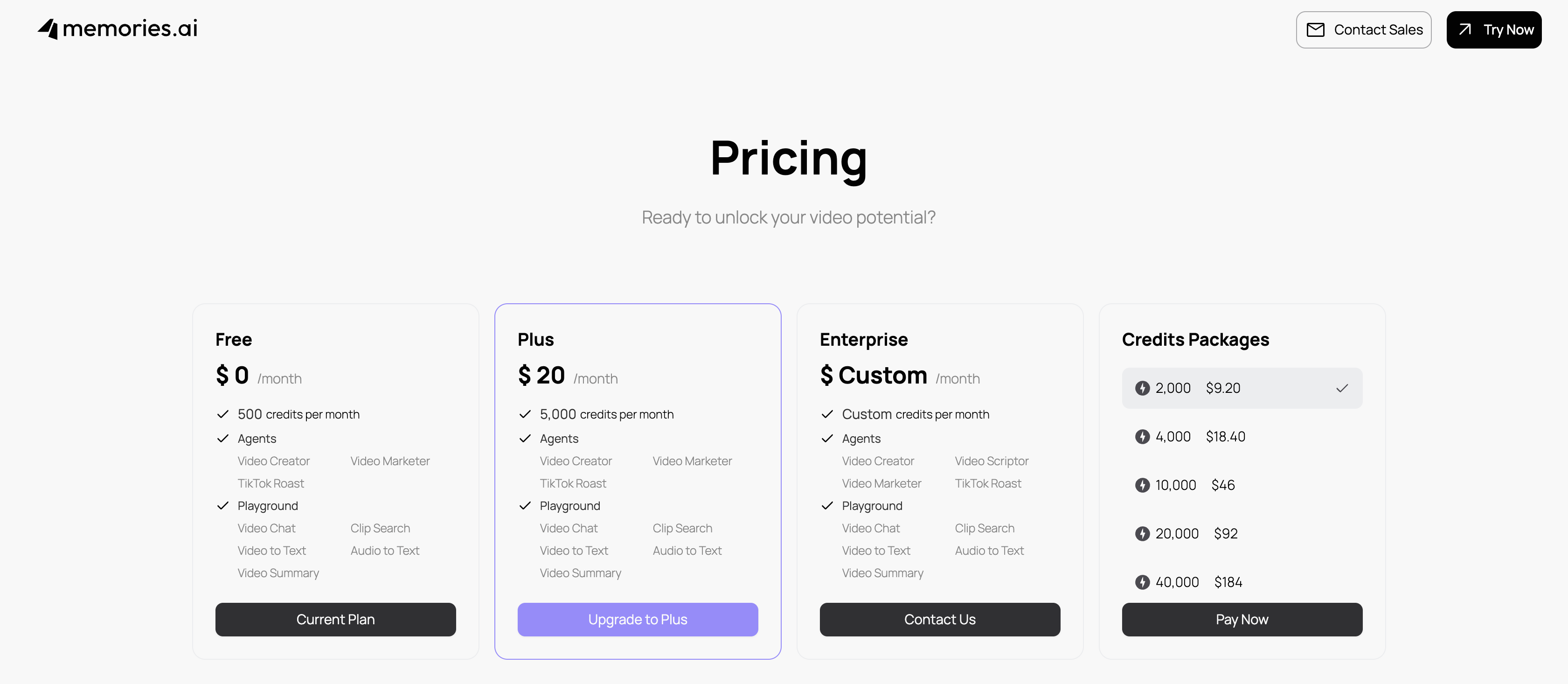The height and width of the screenshot is (684, 1568).
Task: Click the lightning icon beside 10,000 credits
Action: [1142, 485]
